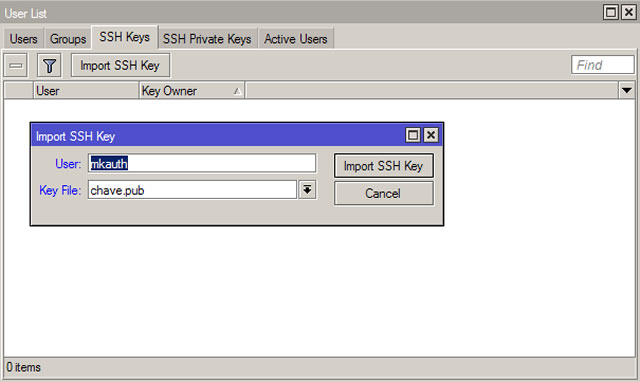This screenshot has height=382, width=640.
Task: Click the remove (minus) toolbar button
Action: tap(16, 65)
